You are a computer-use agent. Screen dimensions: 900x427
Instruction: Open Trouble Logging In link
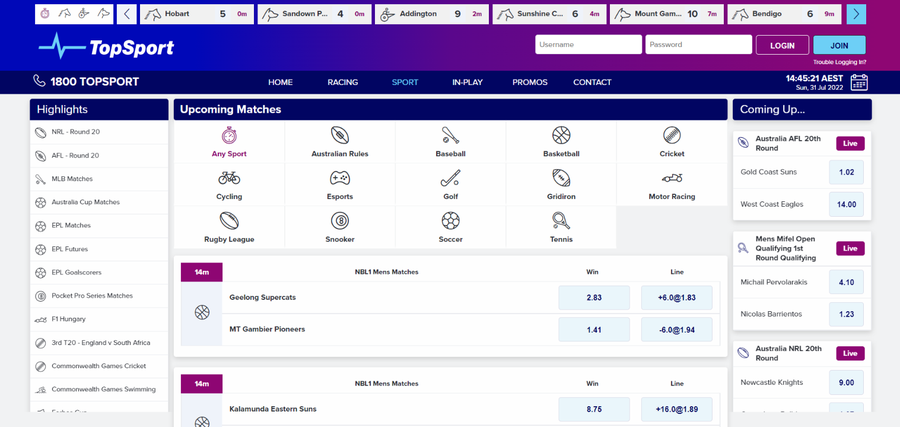(840, 62)
